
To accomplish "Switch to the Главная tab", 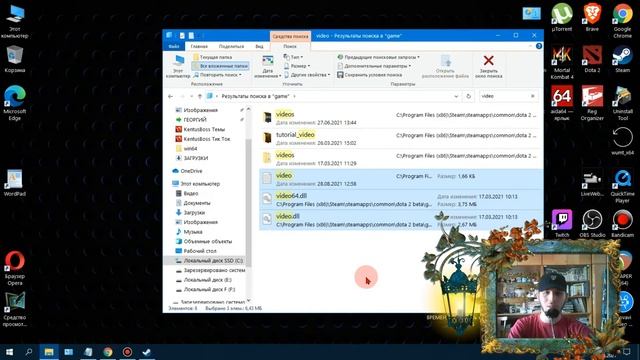I will [x=199, y=46].
